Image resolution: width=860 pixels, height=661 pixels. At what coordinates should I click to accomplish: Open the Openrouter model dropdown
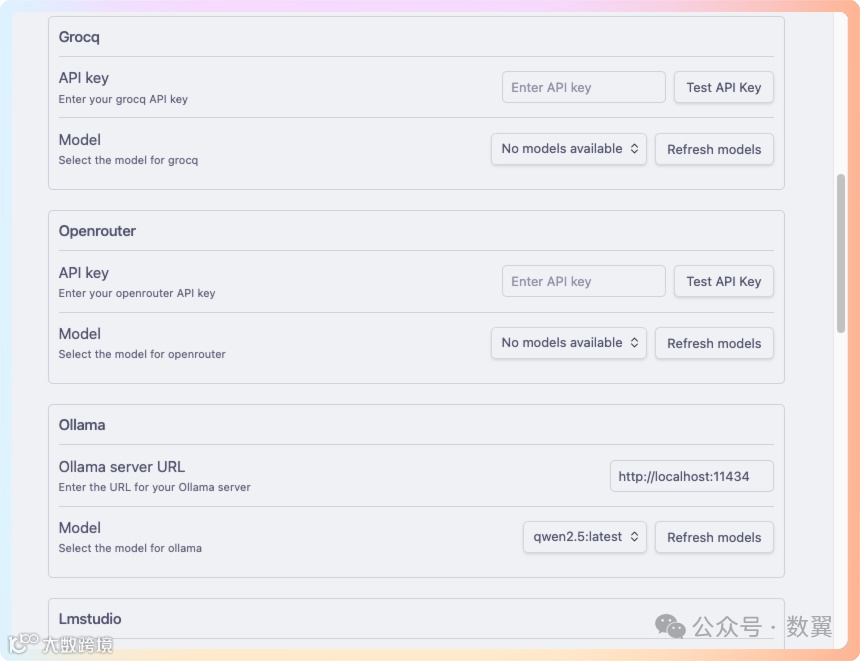coord(569,343)
